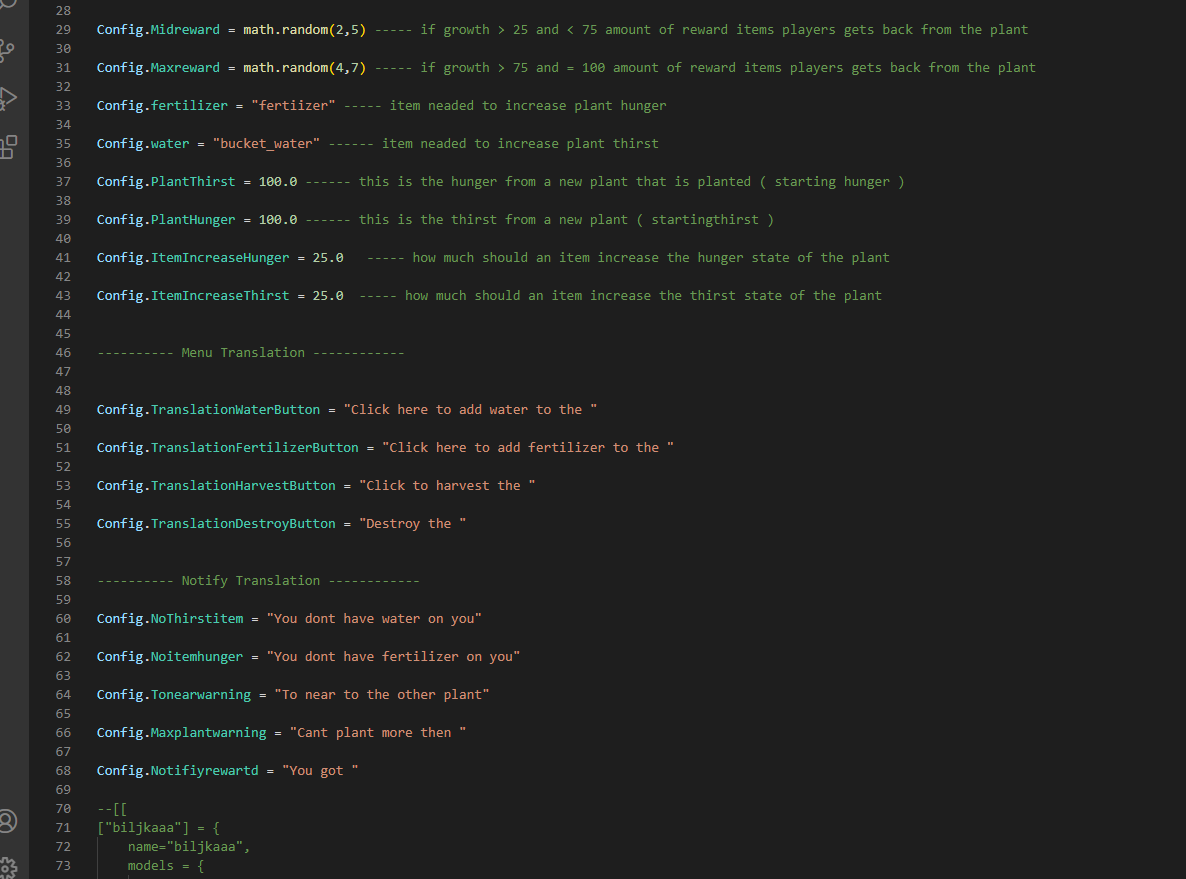Open the Source Control view
Viewport: 1186px width, 879px height.
pyautogui.click(x=7, y=50)
